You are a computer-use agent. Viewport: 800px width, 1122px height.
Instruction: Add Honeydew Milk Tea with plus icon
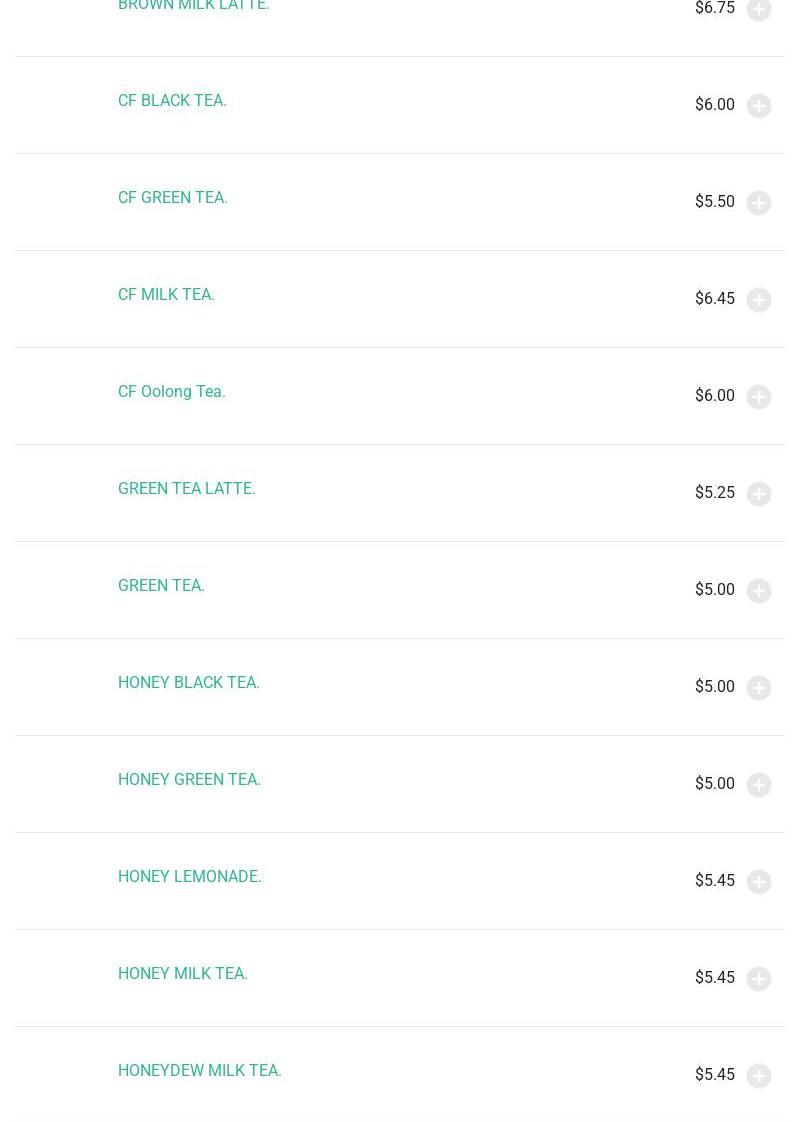pos(759,1076)
